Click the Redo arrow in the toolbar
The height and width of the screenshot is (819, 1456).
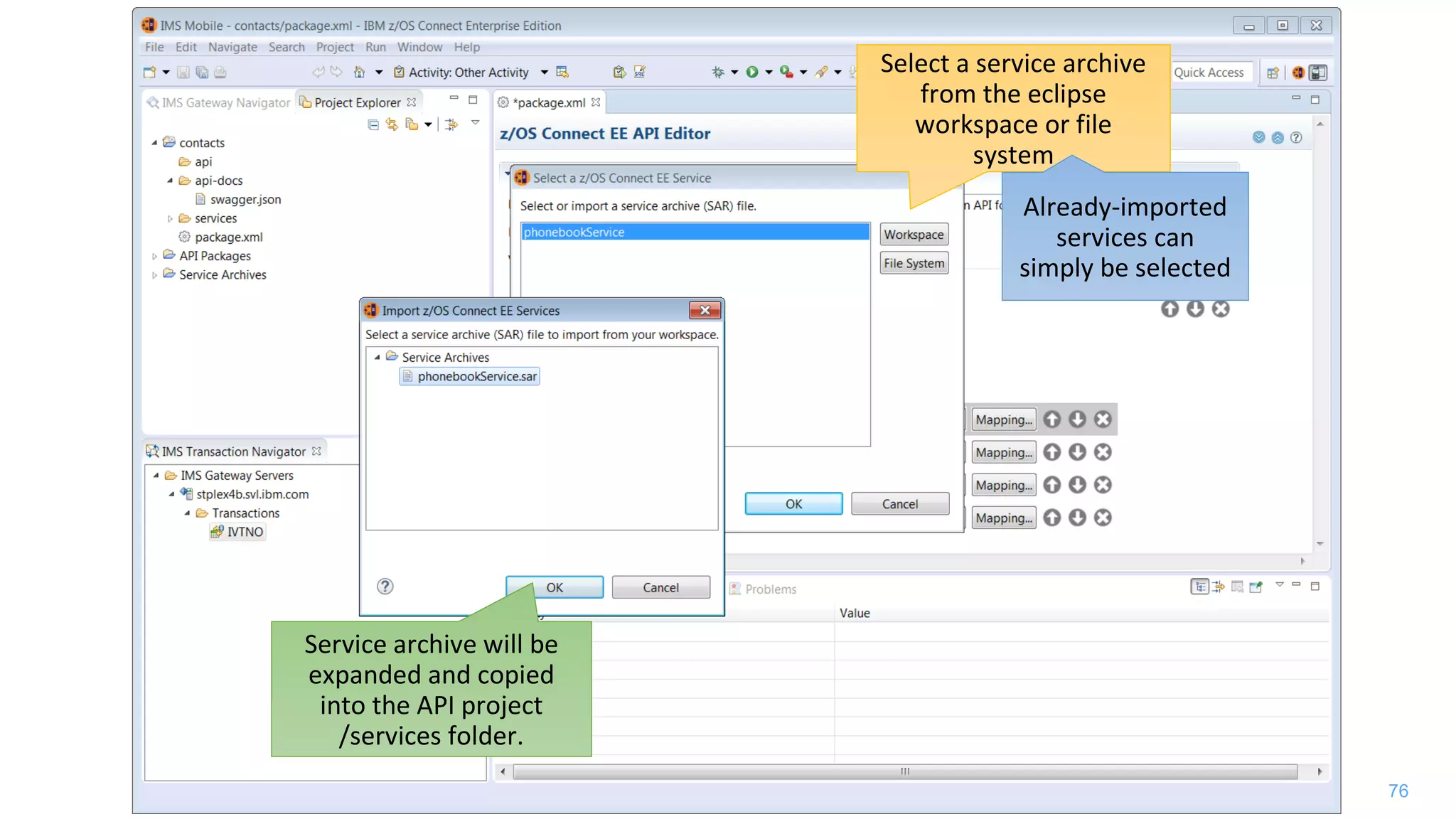[x=337, y=72]
